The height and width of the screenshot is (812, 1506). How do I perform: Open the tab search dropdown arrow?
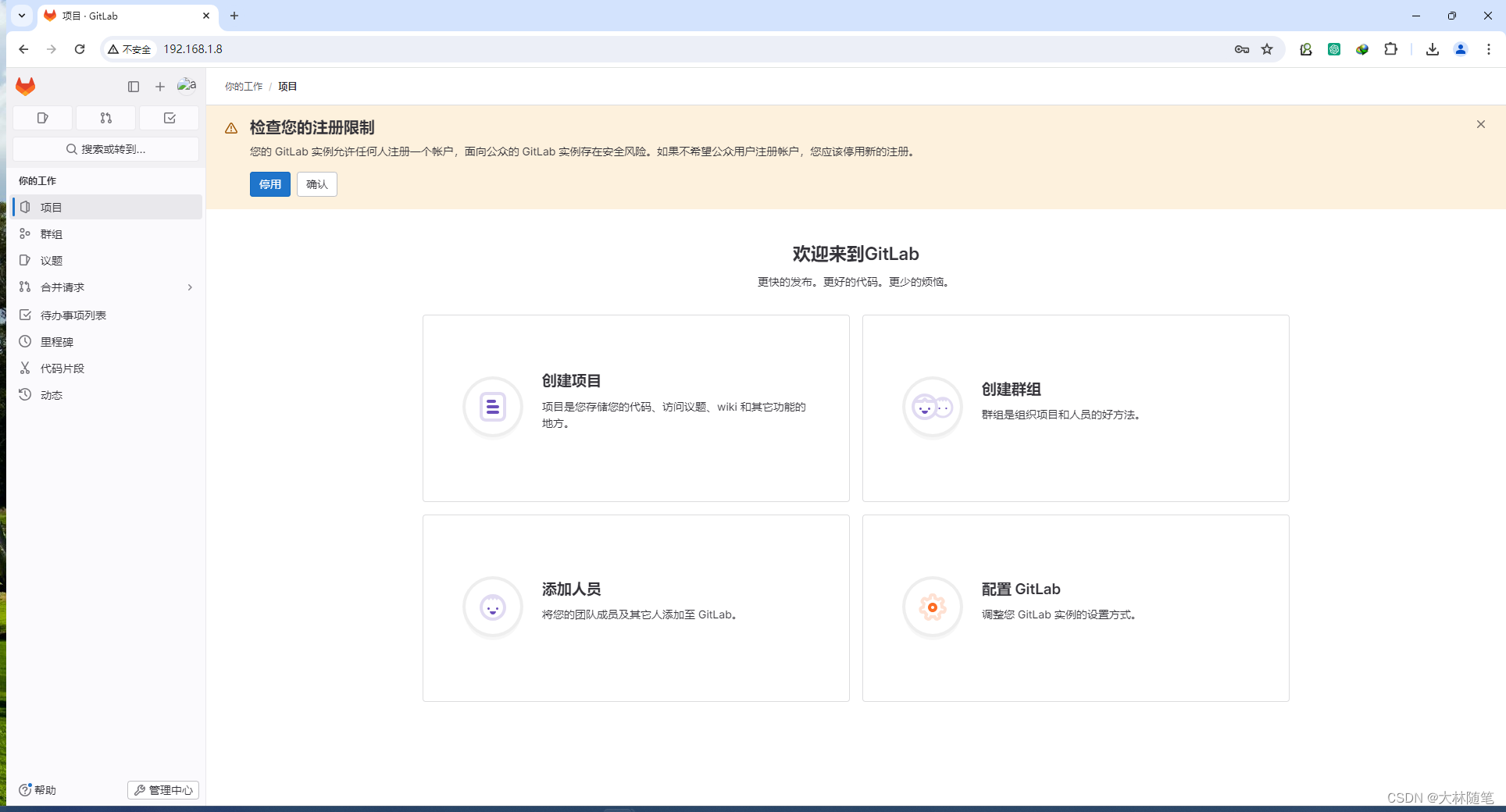click(x=21, y=16)
